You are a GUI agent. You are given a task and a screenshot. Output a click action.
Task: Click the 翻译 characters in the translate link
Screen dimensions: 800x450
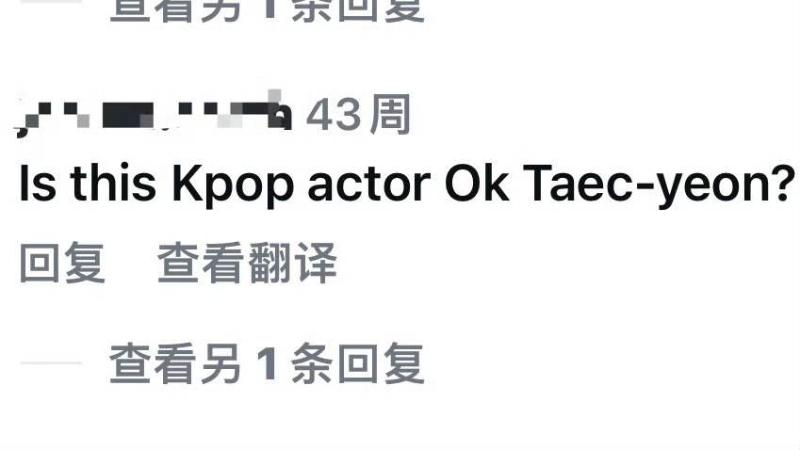click(x=292, y=263)
